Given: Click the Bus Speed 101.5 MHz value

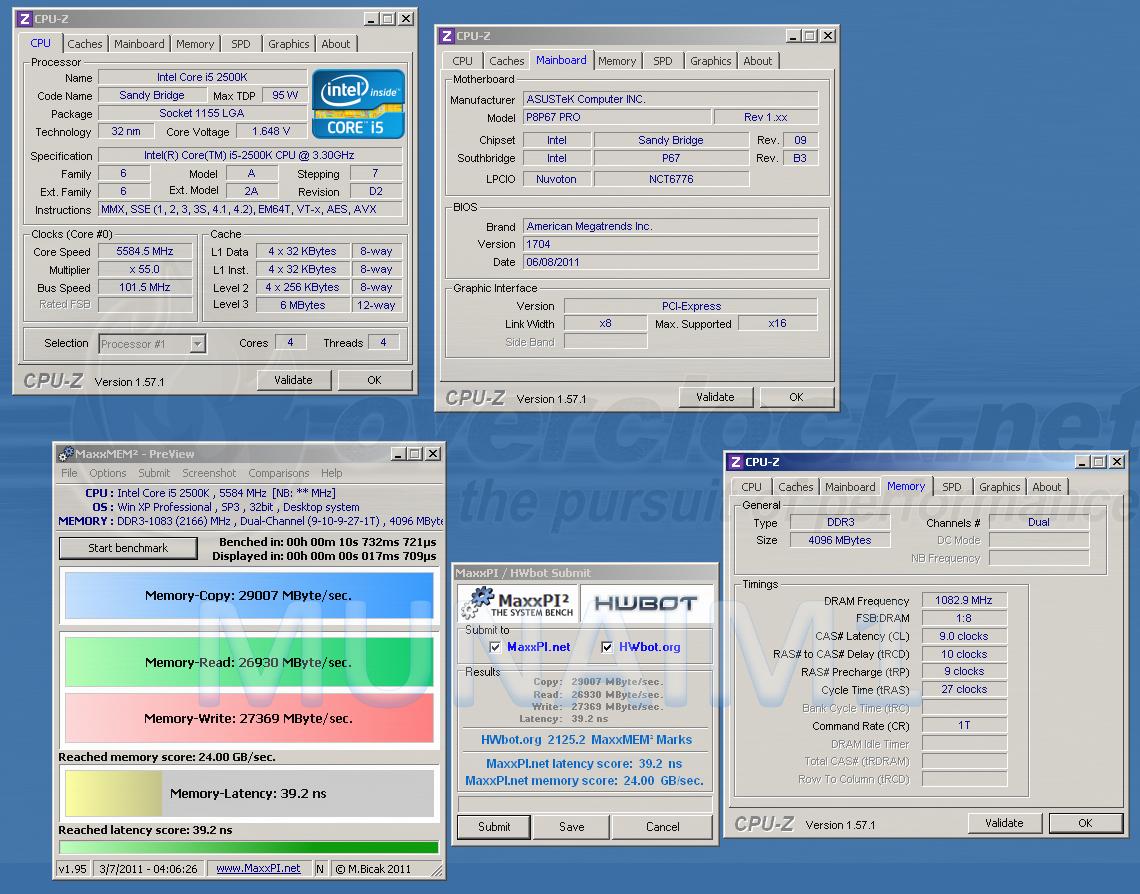Looking at the screenshot, I should point(145,287).
